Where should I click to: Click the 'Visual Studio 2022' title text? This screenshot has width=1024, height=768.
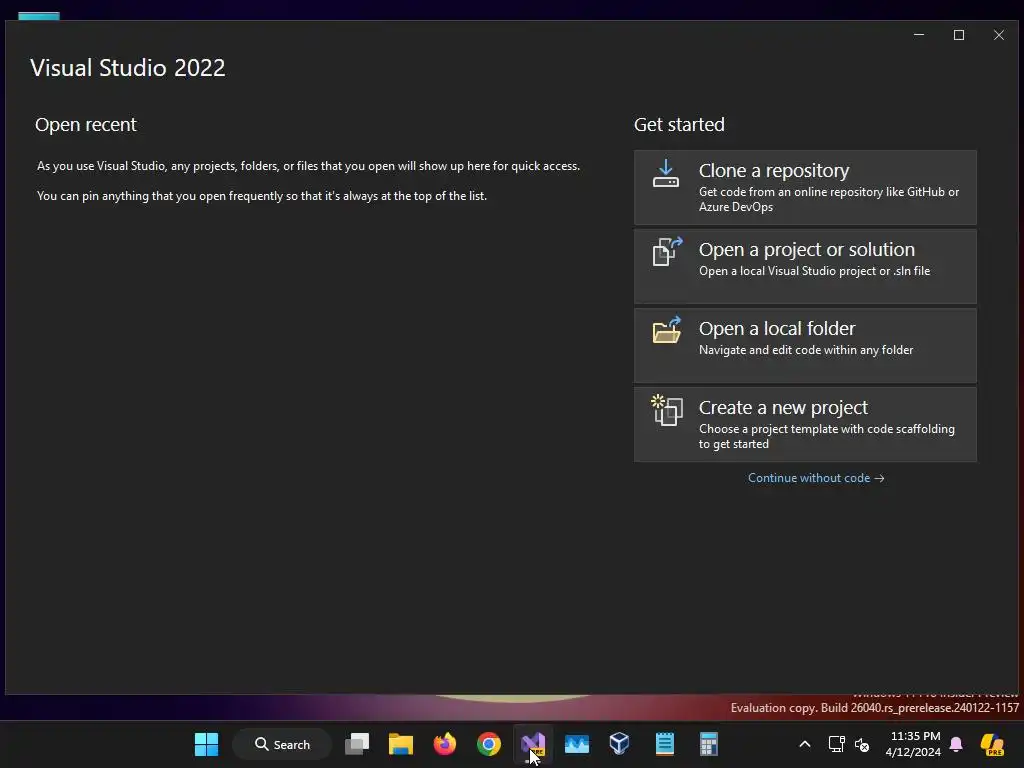click(x=127, y=68)
